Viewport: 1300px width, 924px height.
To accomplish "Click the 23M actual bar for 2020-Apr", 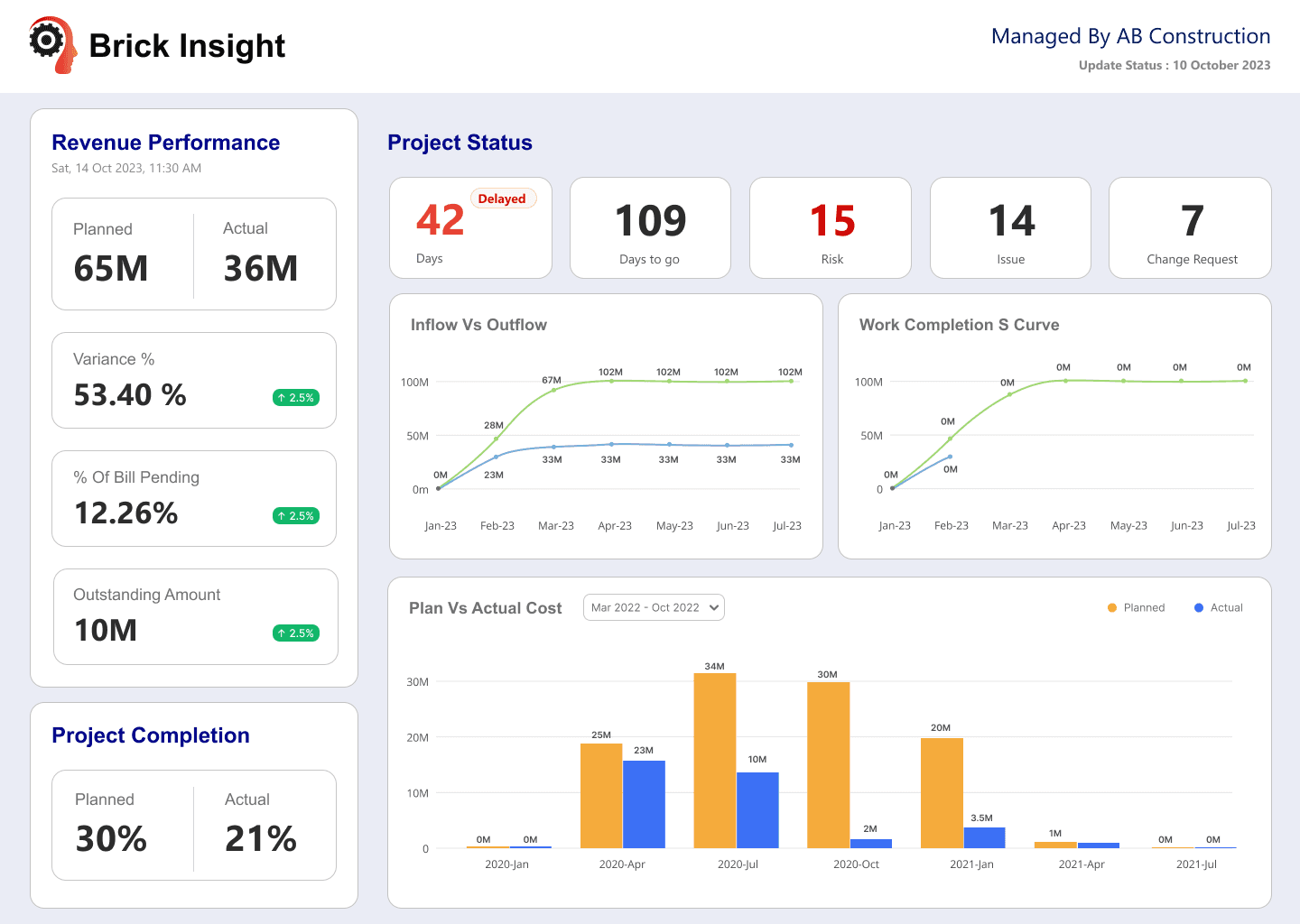I will tap(644, 804).
